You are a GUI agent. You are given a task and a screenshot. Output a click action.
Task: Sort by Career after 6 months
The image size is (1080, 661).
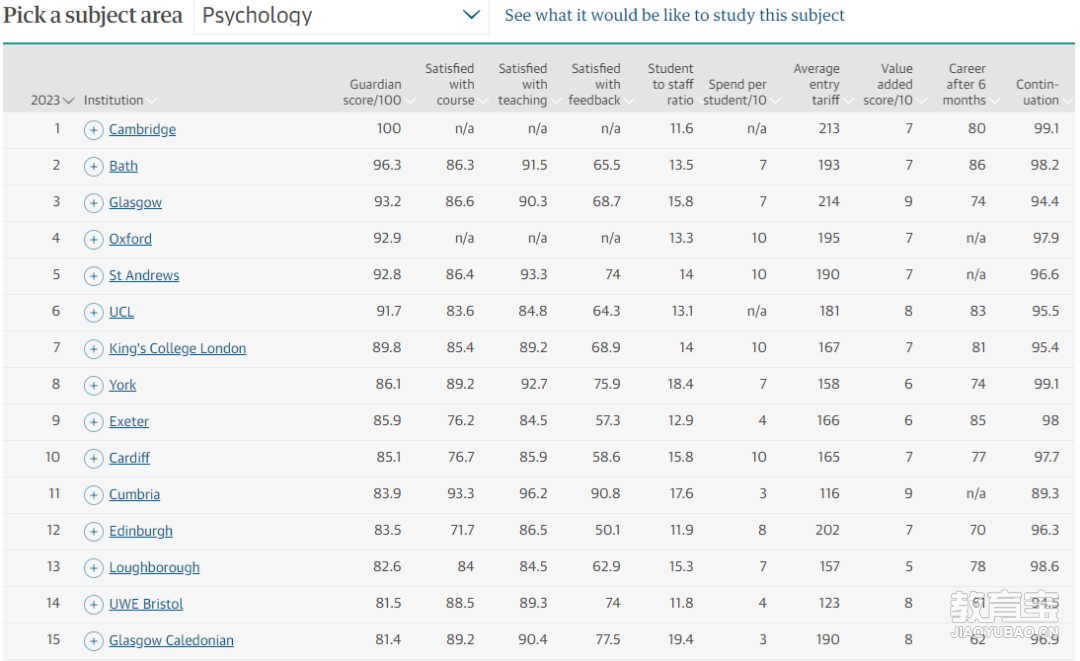coord(970,84)
